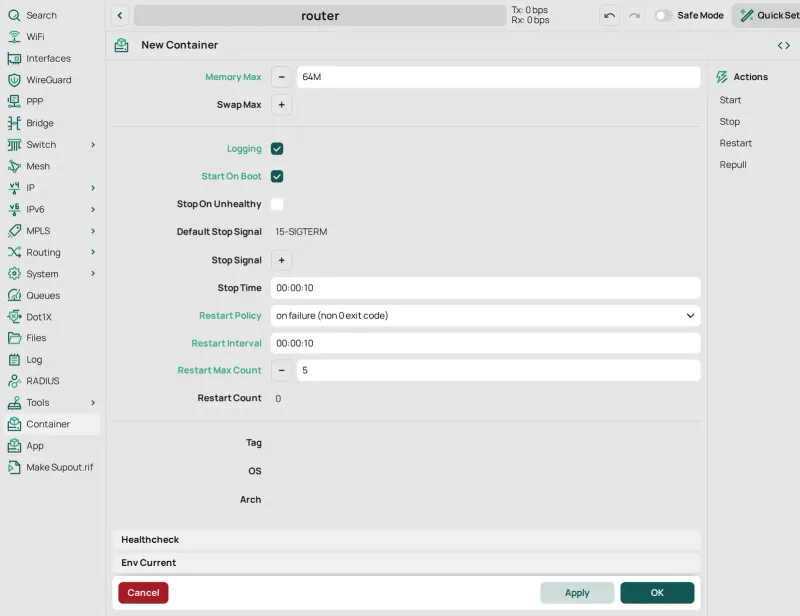Go back with the left chevron button
This screenshot has width=800, height=616.
coord(120,16)
